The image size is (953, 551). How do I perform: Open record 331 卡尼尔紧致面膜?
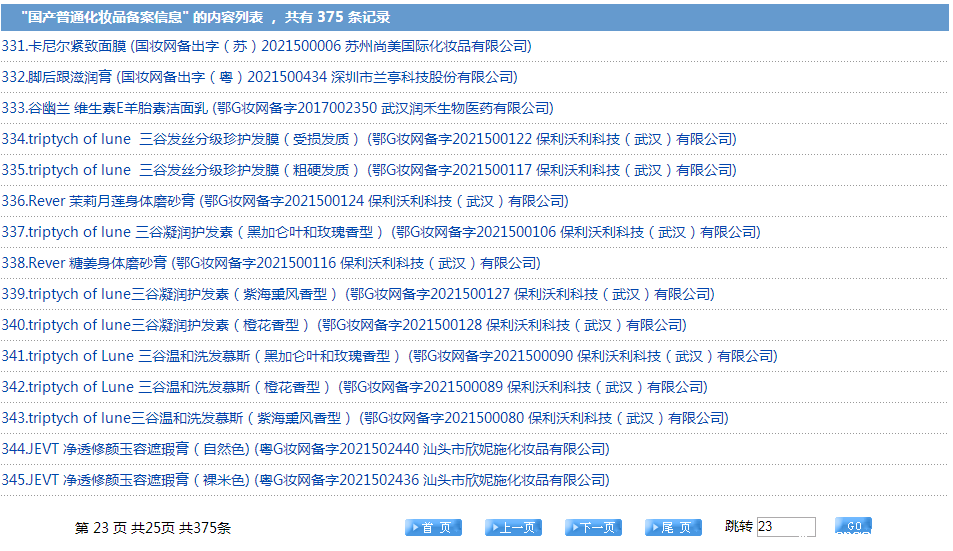pyautogui.click(x=267, y=46)
